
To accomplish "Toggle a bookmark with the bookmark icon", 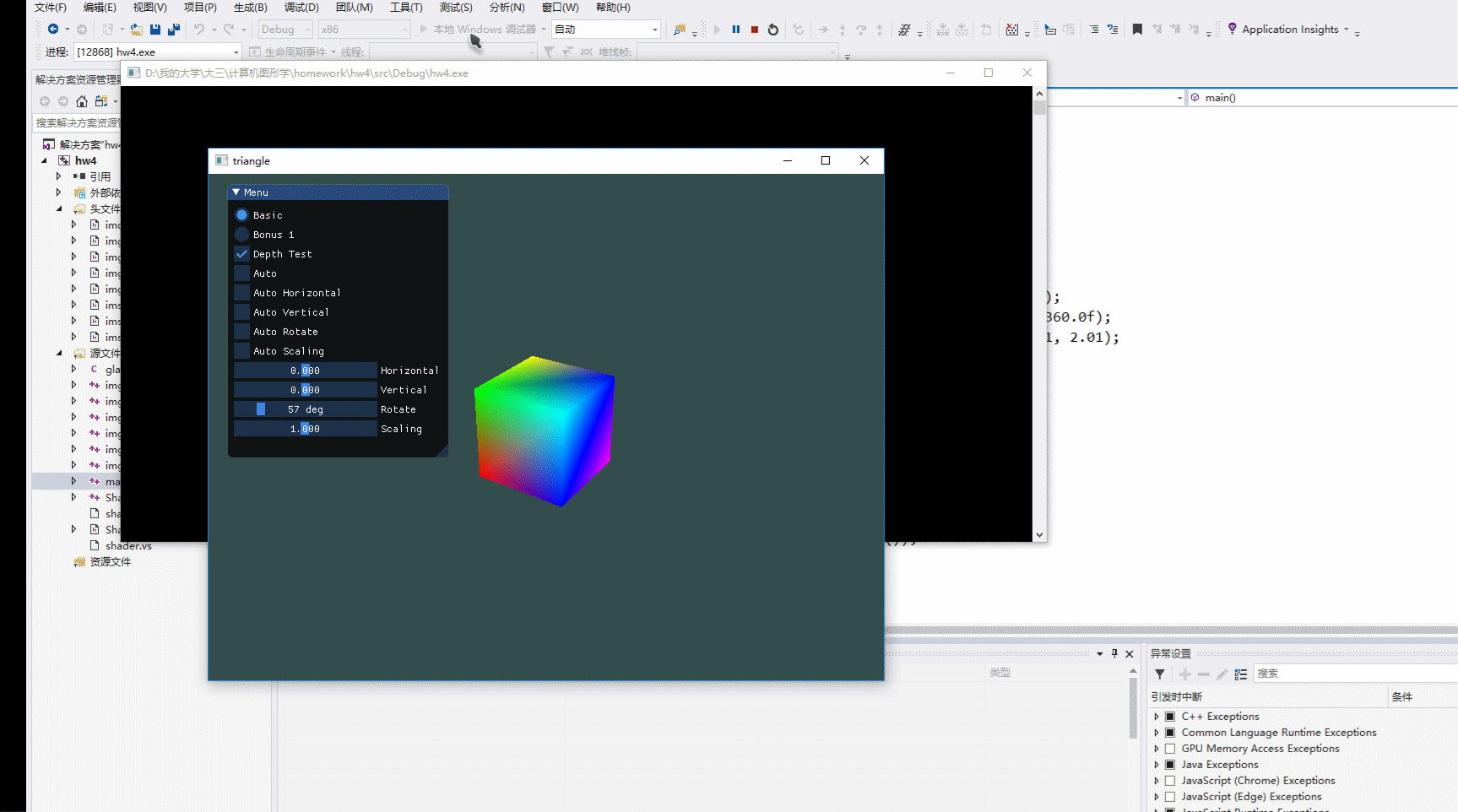I will click(x=1137, y=30).
